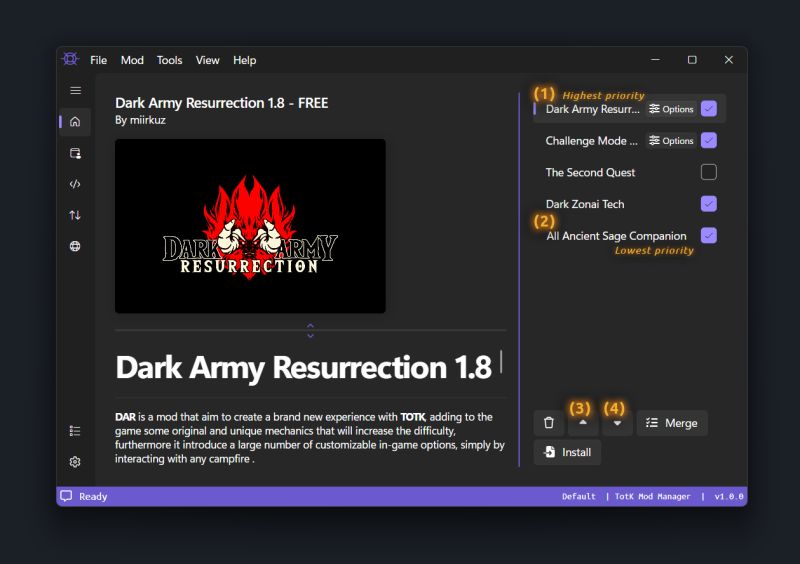The width and height of the screenshot is (800, 564).
Task: Open the Settings gear icon
Action: pyautogui.click(x=75, y=462)
